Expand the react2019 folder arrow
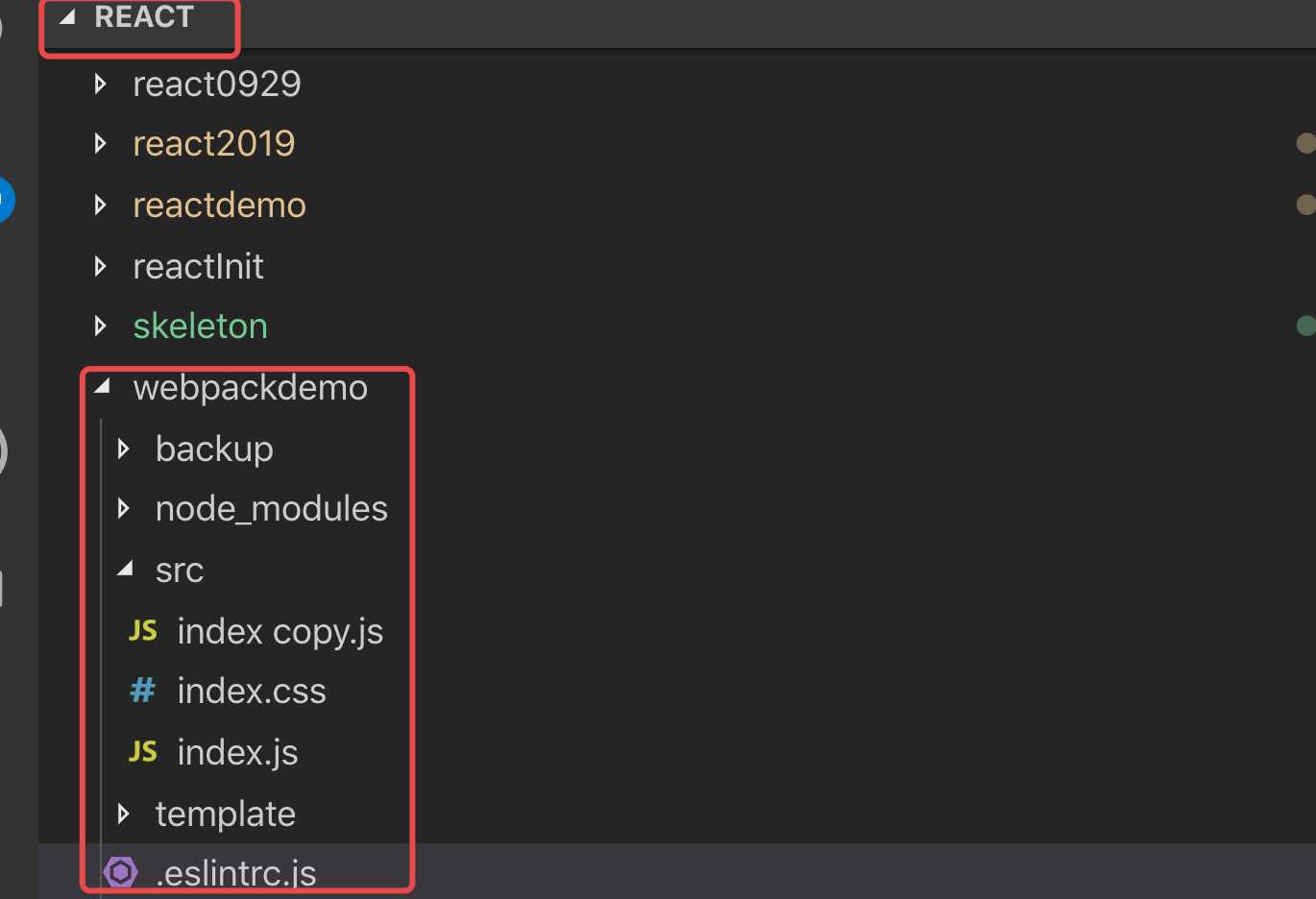This screenshot has width=1316, height=899. click(x=100, y=144)
